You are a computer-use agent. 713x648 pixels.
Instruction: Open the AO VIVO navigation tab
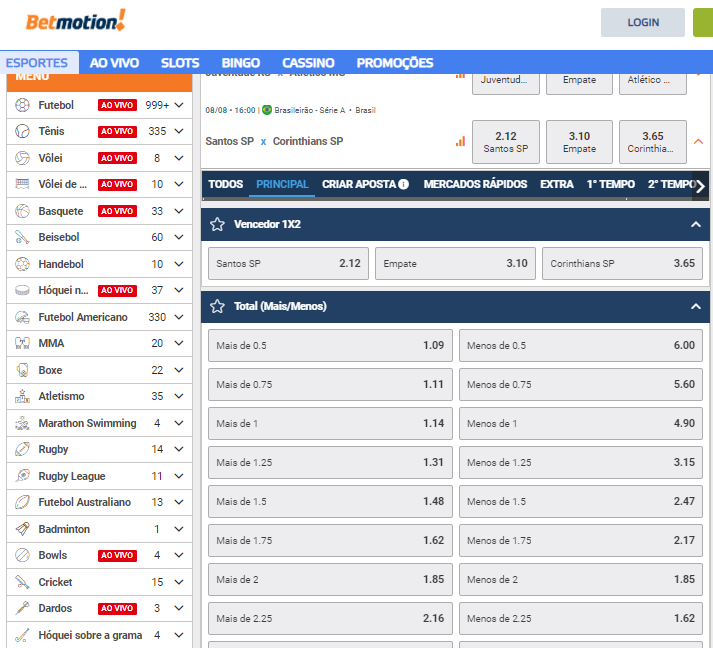(x=114, y=63)
